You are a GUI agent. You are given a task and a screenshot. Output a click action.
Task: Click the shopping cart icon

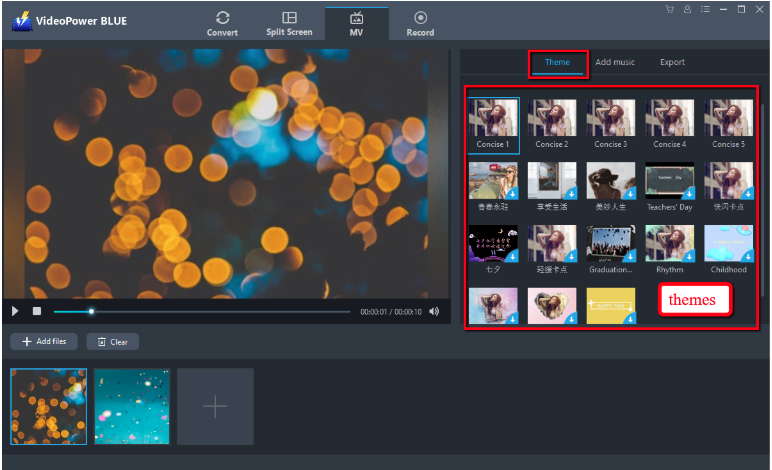[670, 9]
